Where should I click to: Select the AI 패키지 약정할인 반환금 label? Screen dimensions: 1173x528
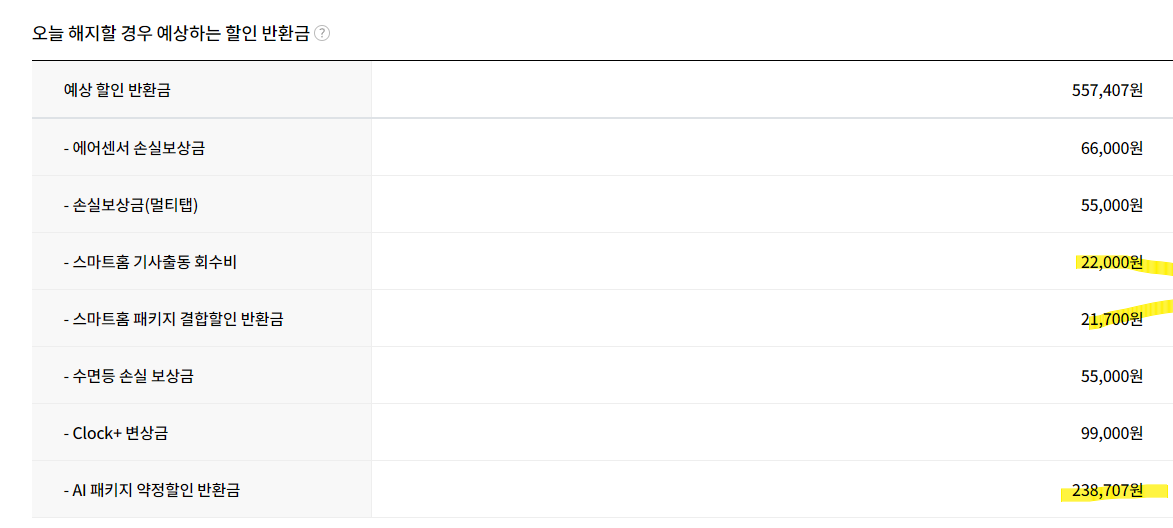coord(152,490)
